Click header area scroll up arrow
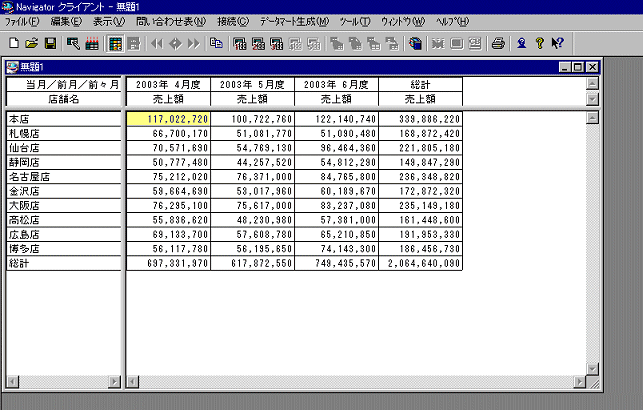Image resolution: width=643 pixels, height=410 pixels. (592, 84)
